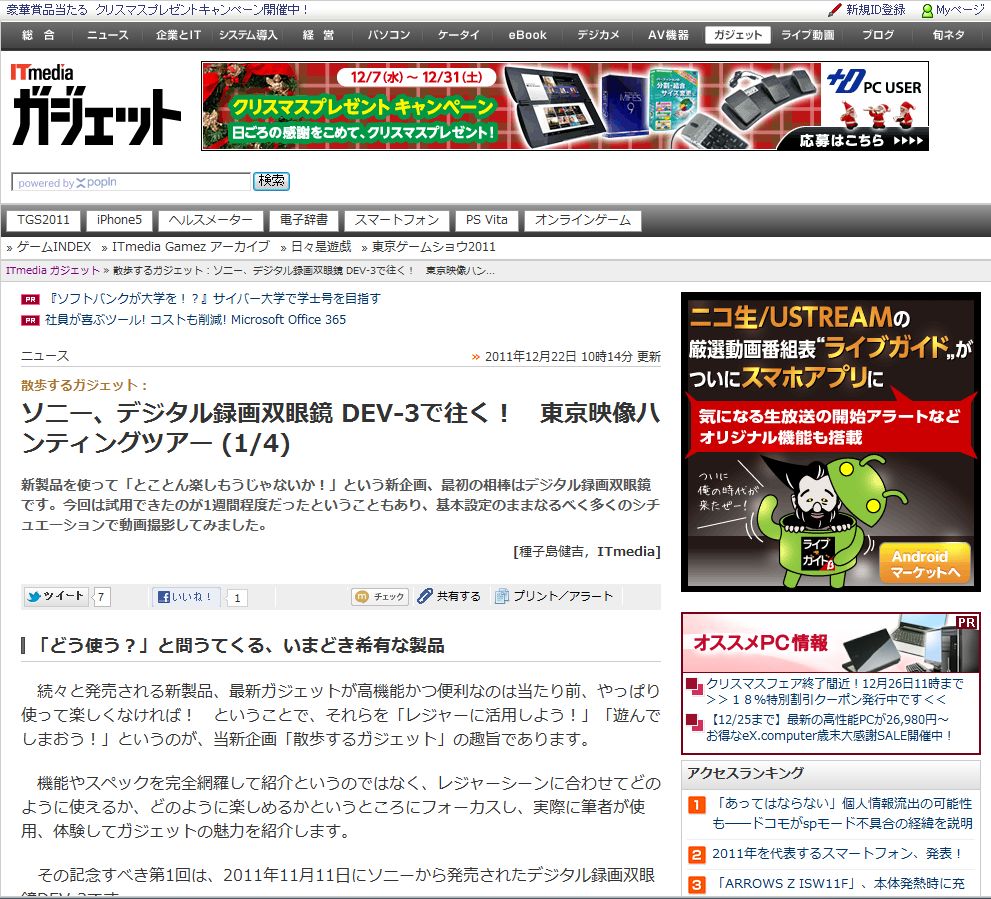Open Myページ user icon link

[952, 10]
